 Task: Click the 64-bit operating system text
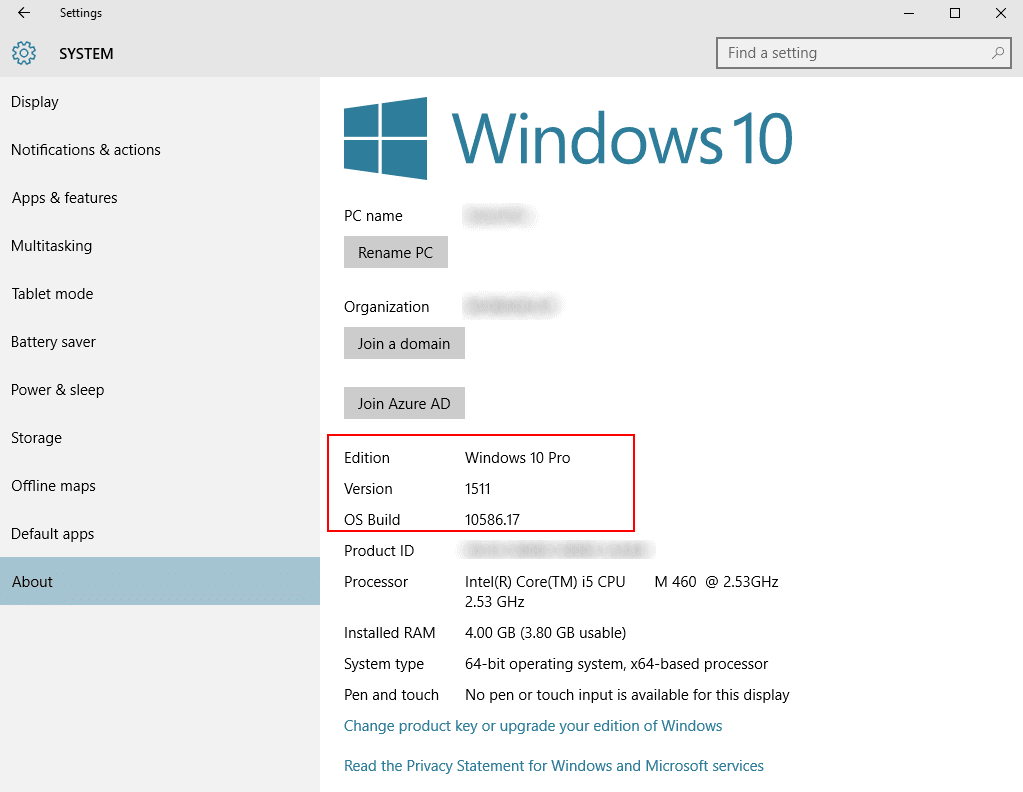[x=616, y=664]
